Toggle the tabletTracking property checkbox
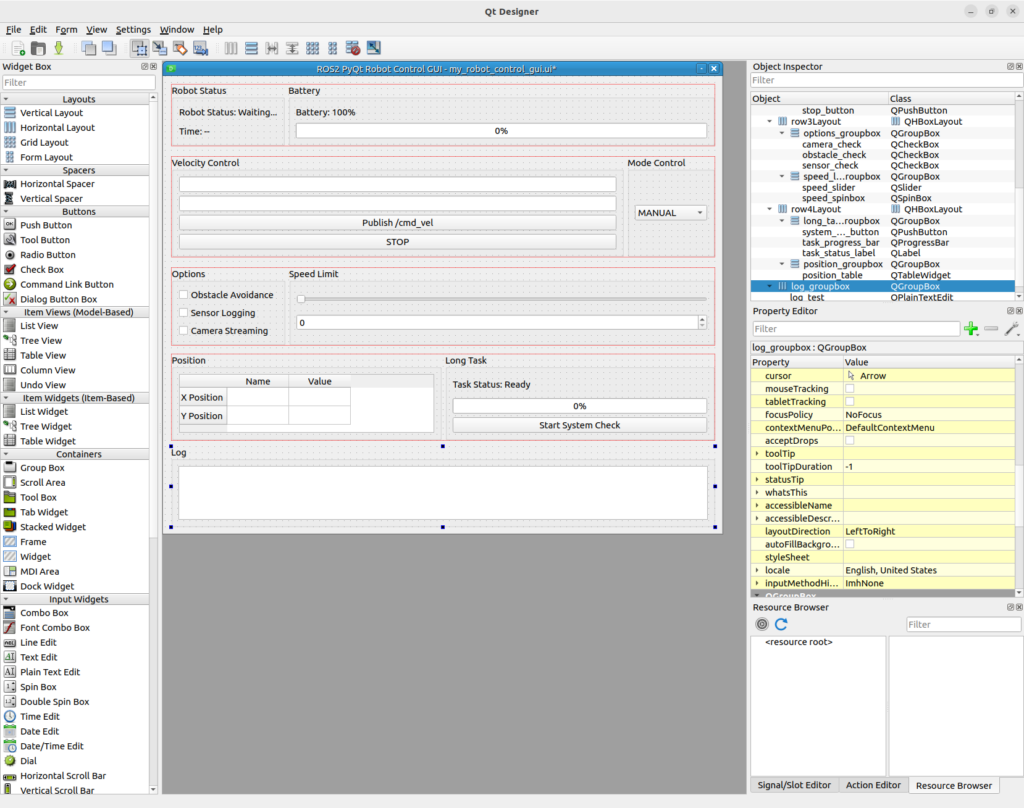 click(x=850, y=402)
